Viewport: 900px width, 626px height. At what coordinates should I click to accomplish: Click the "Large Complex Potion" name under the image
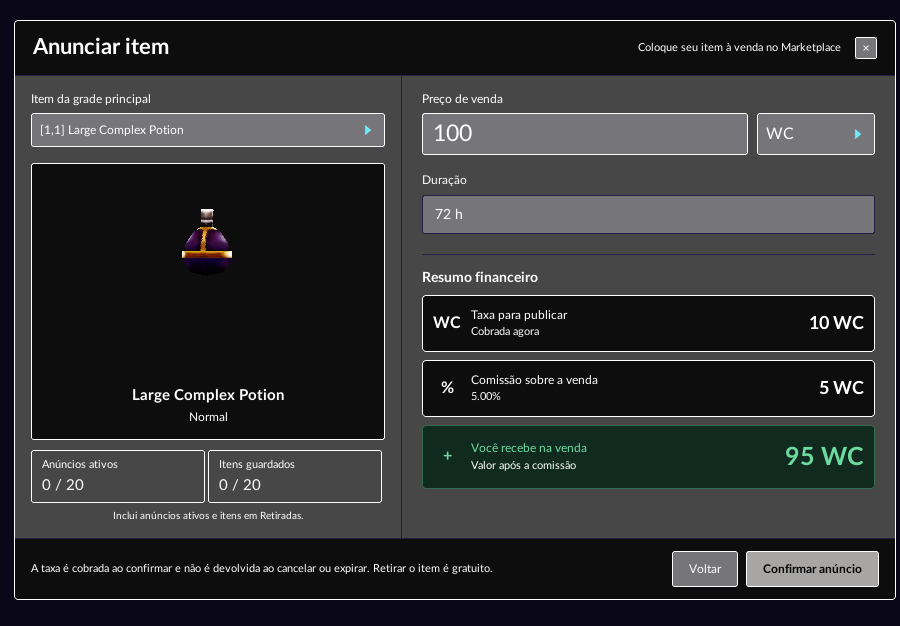click(208, 395)
